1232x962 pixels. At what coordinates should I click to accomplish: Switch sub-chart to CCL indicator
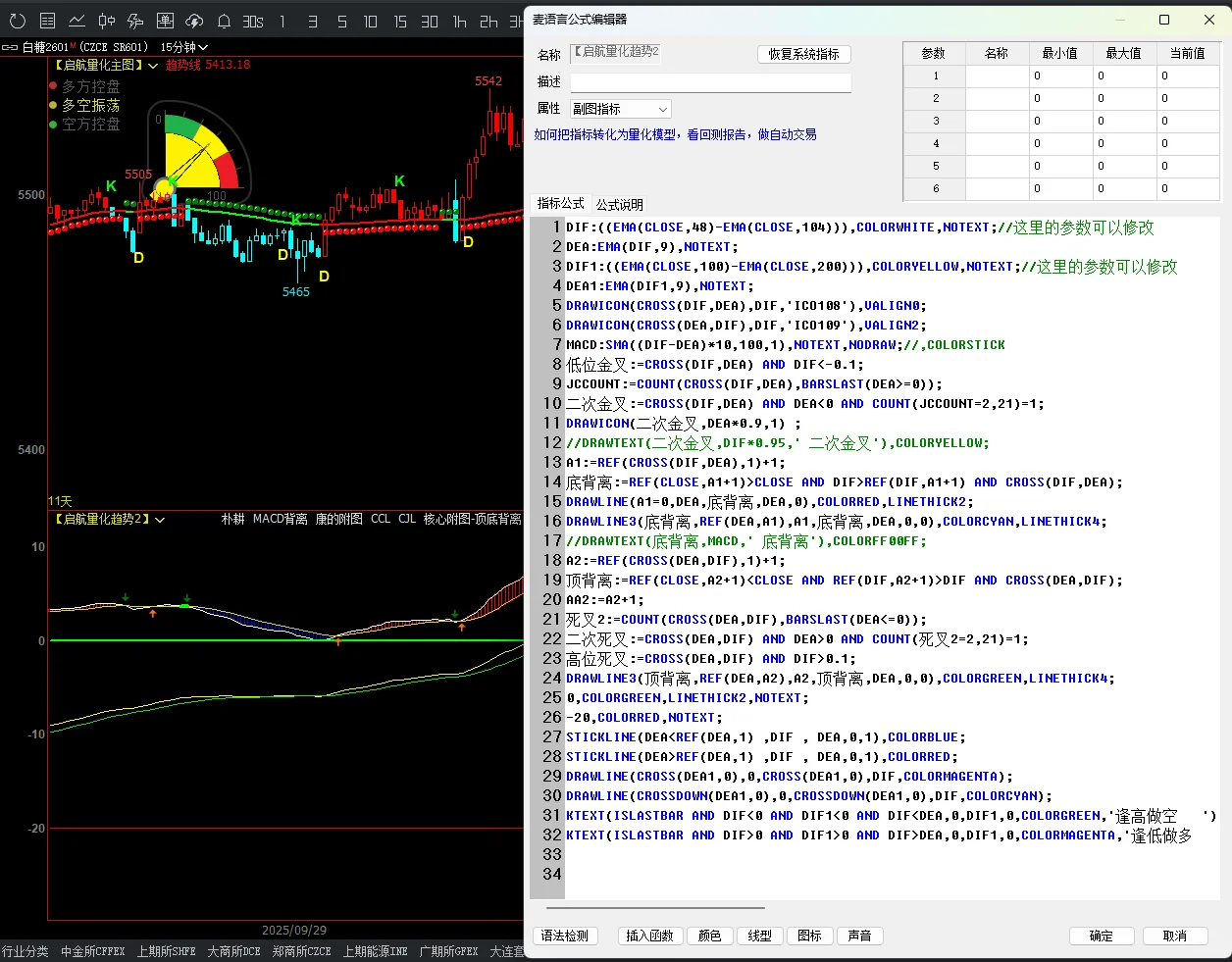pyautogui.click(x=381, y=519)
